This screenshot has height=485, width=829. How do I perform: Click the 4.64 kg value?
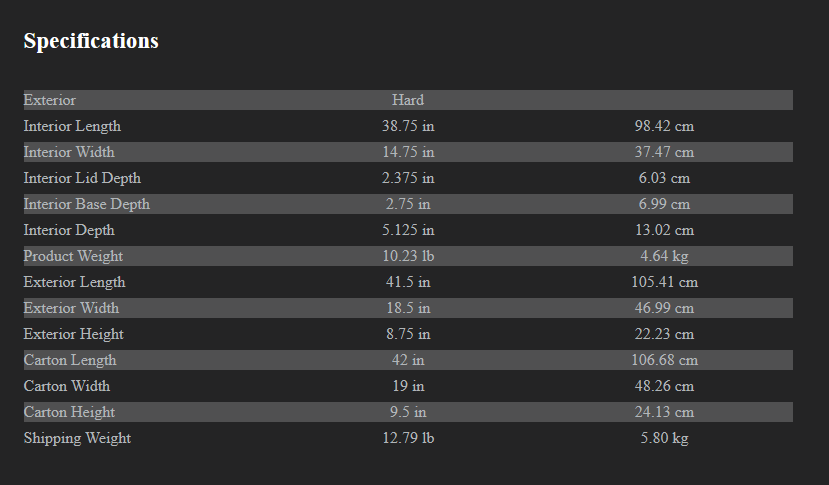(x=664, y=256)
